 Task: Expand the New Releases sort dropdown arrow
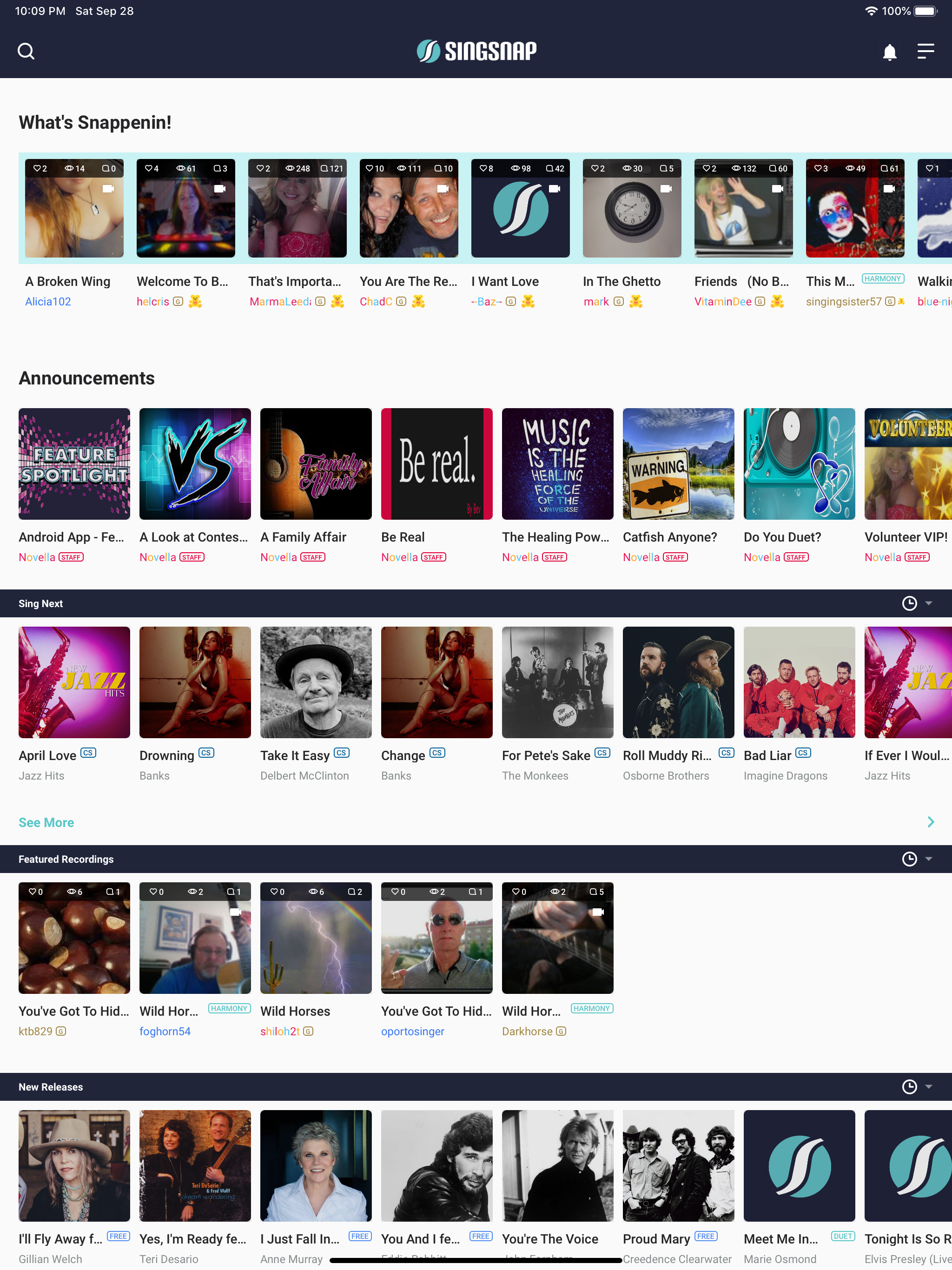coord(929,1087)
